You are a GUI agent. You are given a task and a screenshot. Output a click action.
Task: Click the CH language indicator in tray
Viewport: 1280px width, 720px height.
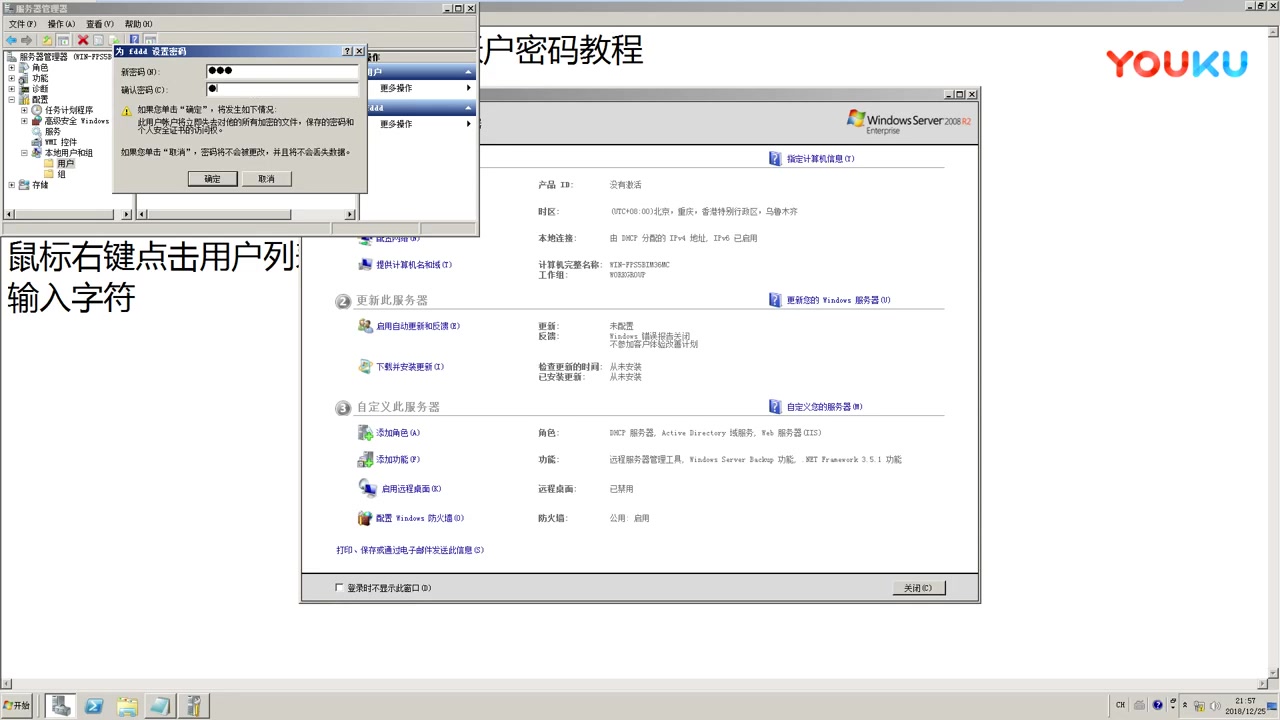coord(1120,705)
